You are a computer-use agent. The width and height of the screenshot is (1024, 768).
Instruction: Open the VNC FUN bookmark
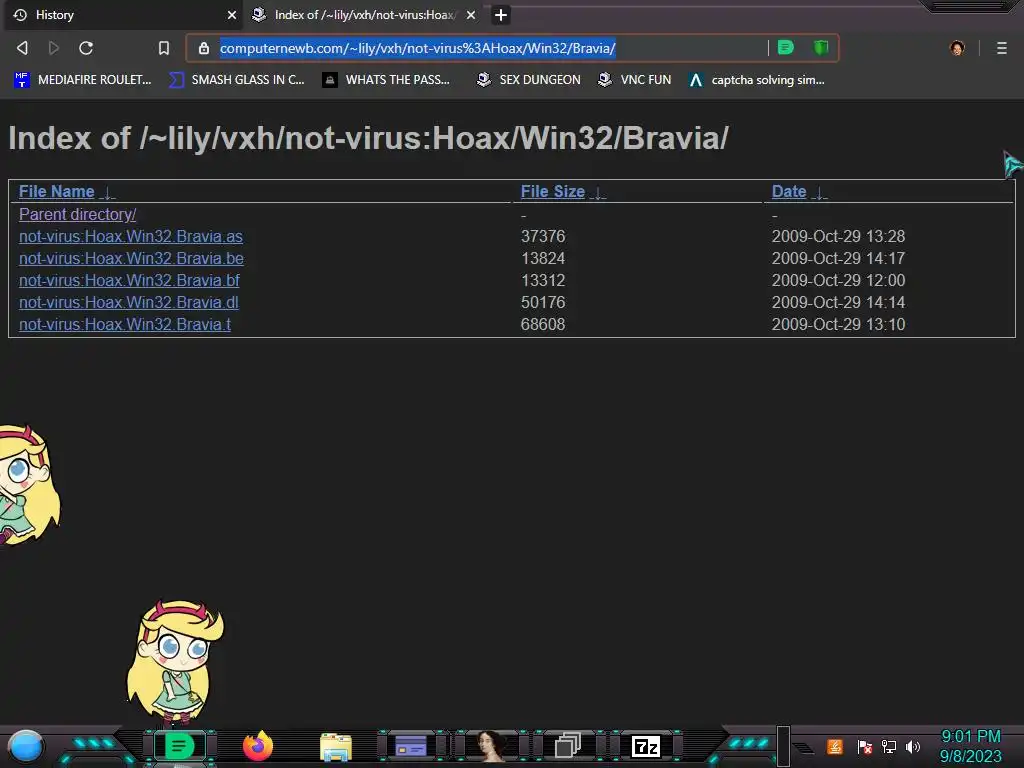[634, 80]
